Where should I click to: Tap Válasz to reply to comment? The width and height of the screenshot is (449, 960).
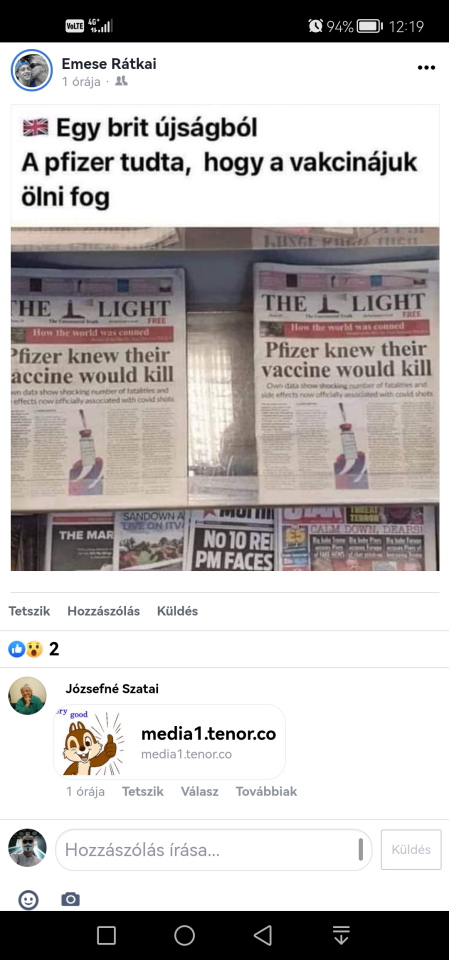[200, 791]
